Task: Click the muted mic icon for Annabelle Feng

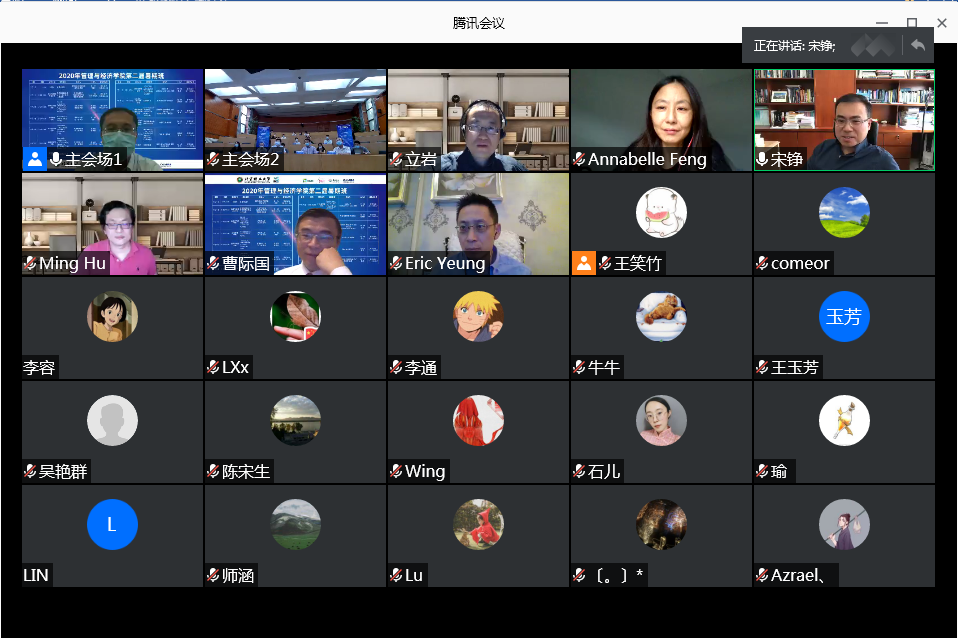Action: (579, 160)
